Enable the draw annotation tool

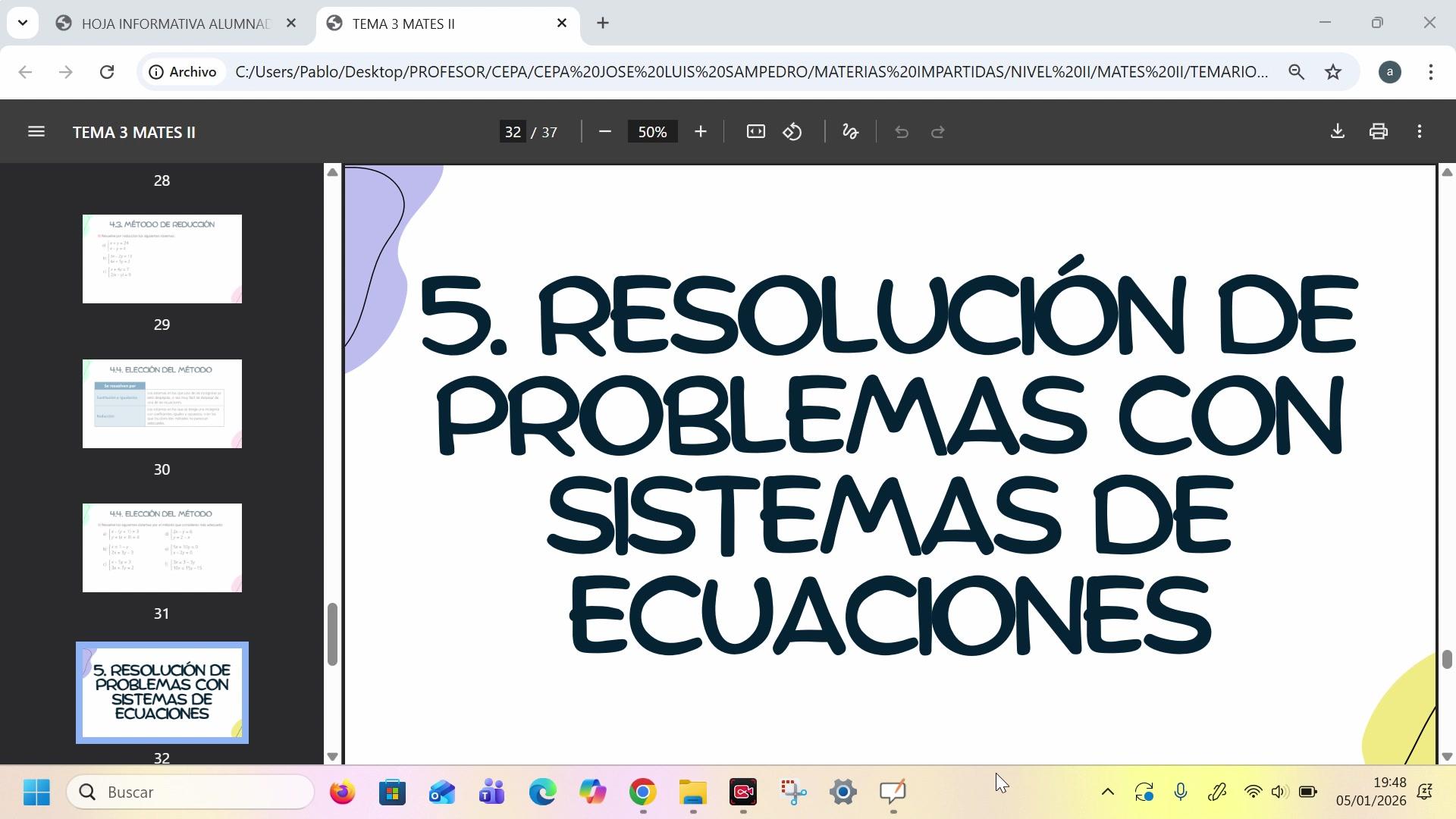tap(850, 132)
